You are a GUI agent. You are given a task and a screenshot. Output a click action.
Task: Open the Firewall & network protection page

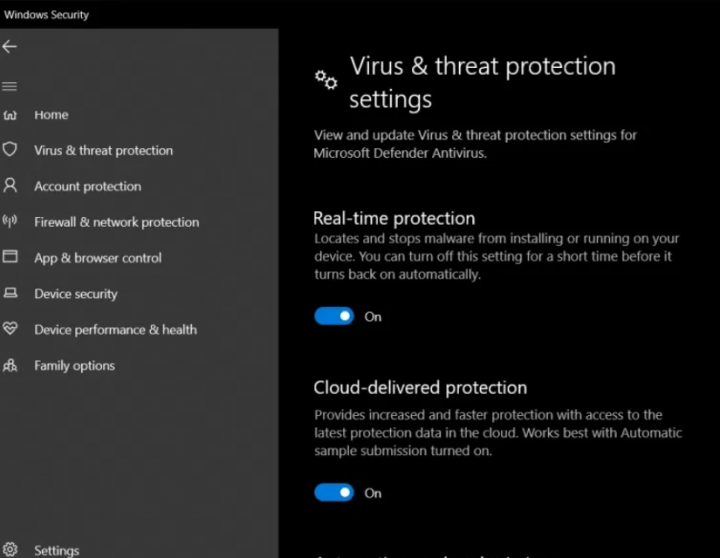tap(116, 222)
